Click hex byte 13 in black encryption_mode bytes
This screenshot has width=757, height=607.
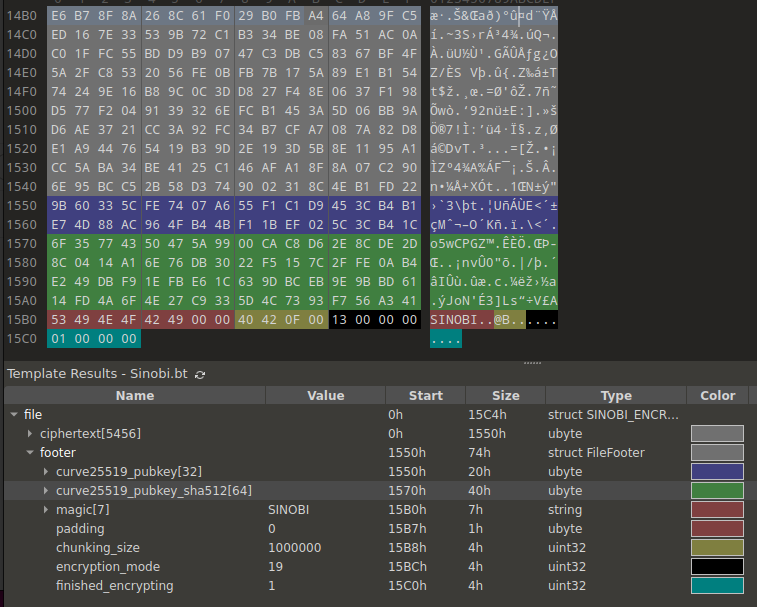point(339,320)
